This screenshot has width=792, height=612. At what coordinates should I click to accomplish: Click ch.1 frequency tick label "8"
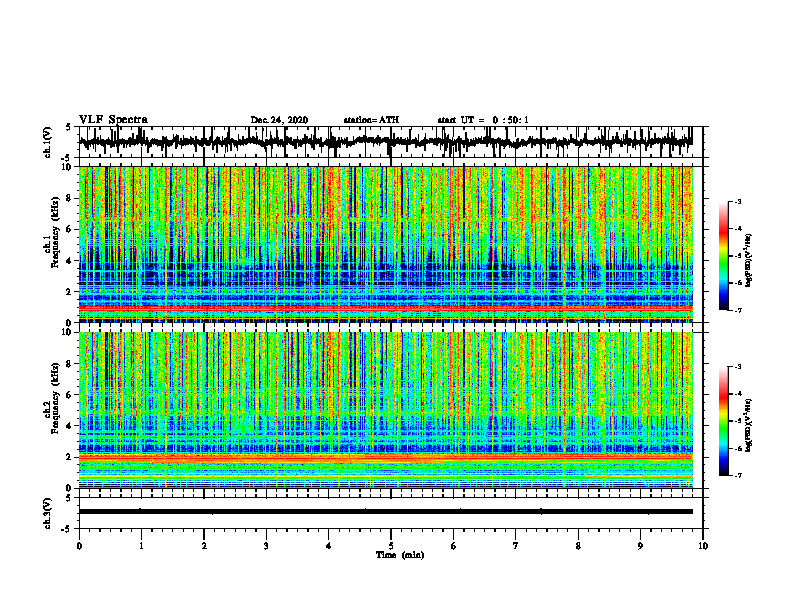(x=70, y=198)
